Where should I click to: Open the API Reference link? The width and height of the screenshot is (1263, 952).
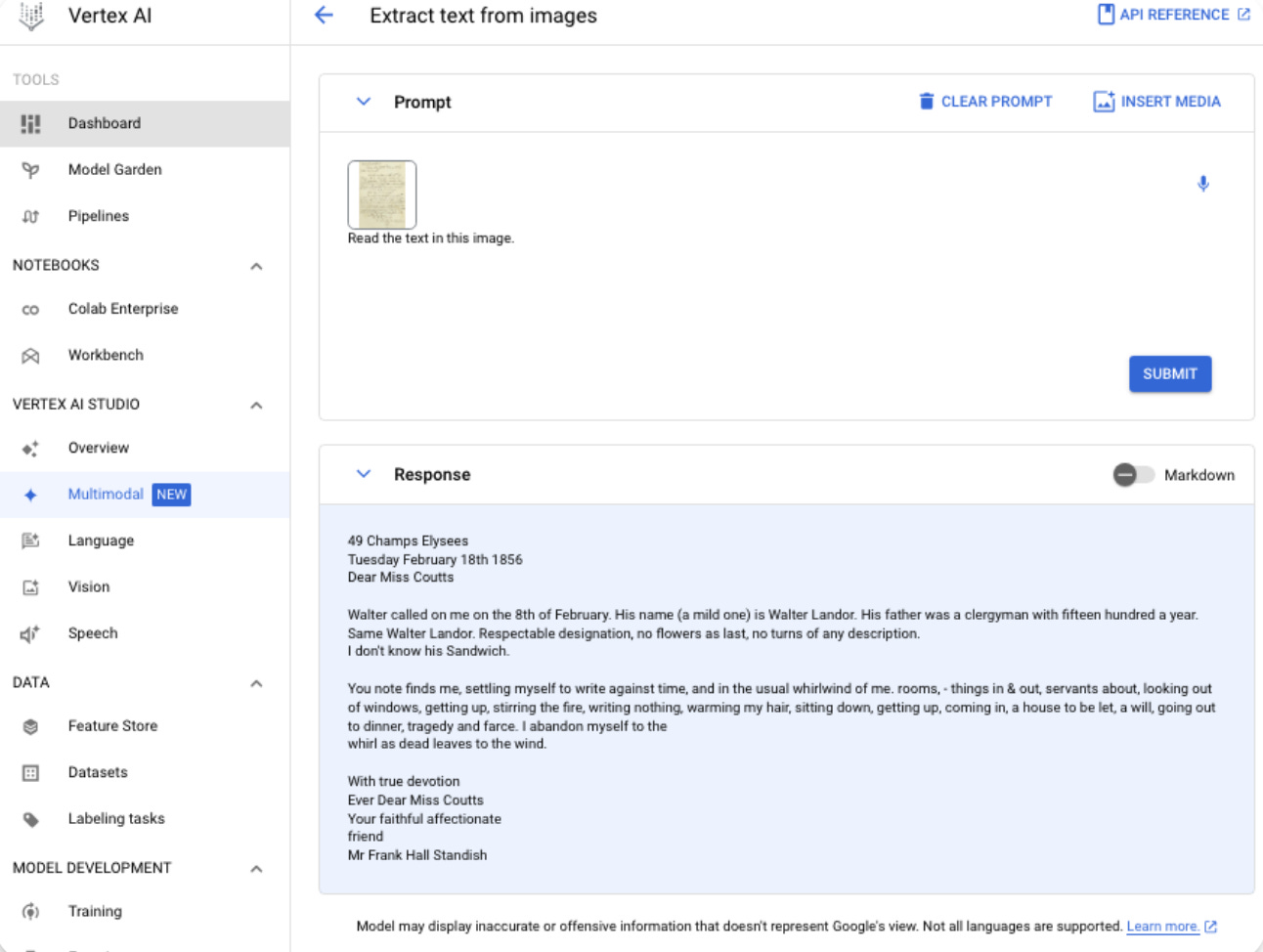(1173, 15)
